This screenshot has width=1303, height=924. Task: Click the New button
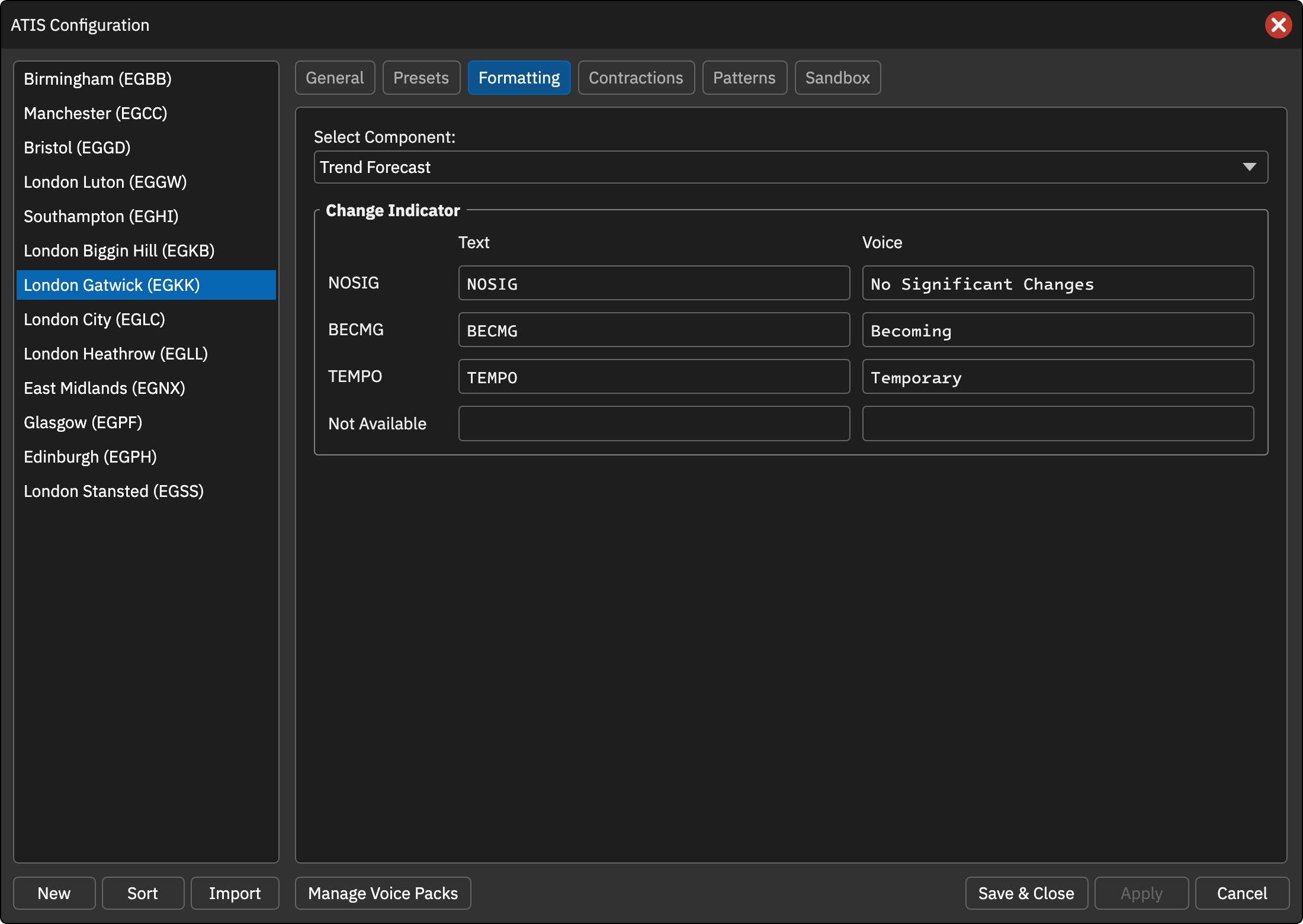54,893
